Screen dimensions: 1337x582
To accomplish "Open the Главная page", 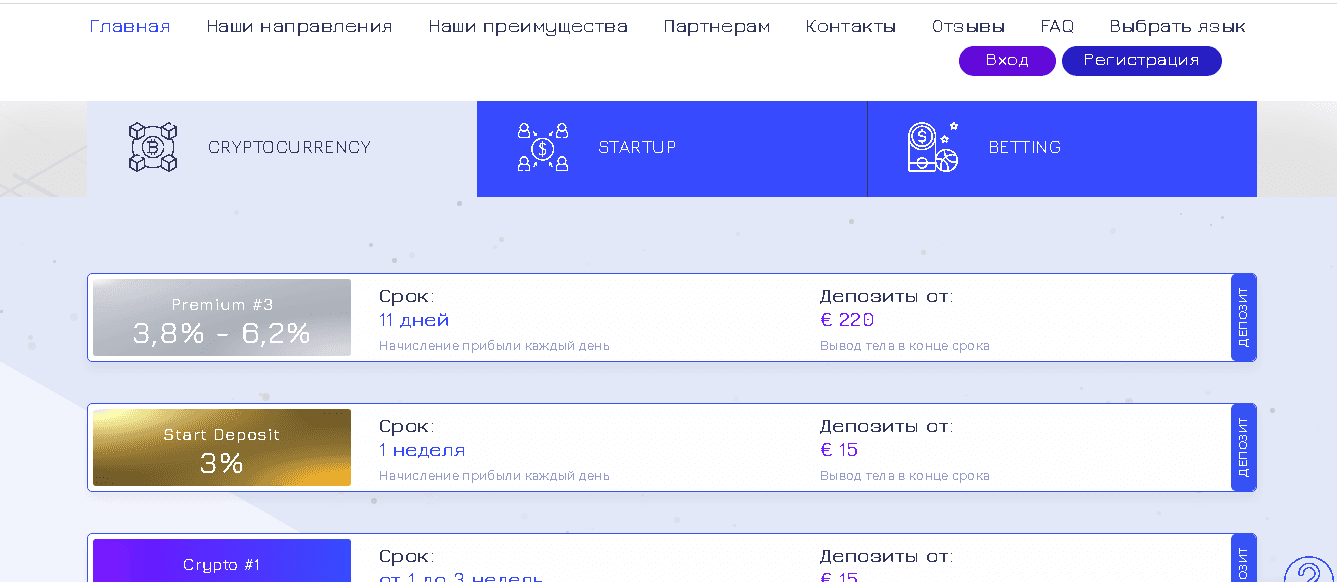I will [130, 25].
